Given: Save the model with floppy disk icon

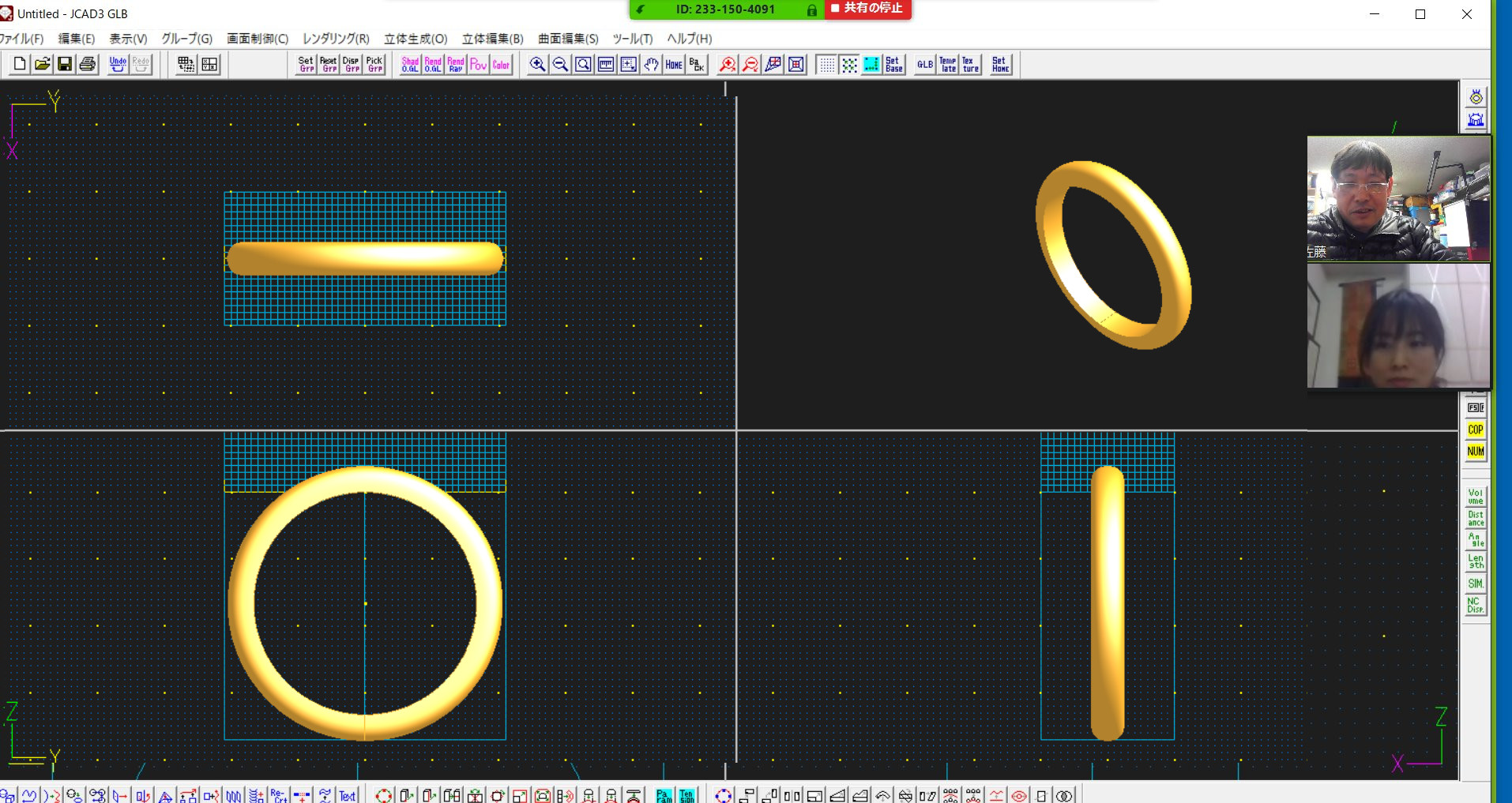Looking at the screenshot, I should (65, 65).
